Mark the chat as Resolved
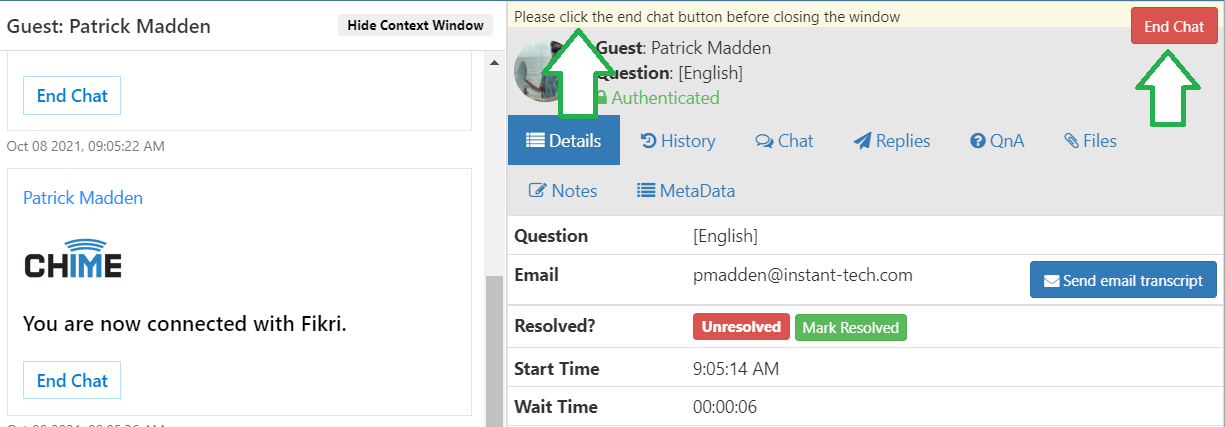The height and width of the screenshot is (427, 1226). [851, 327]
